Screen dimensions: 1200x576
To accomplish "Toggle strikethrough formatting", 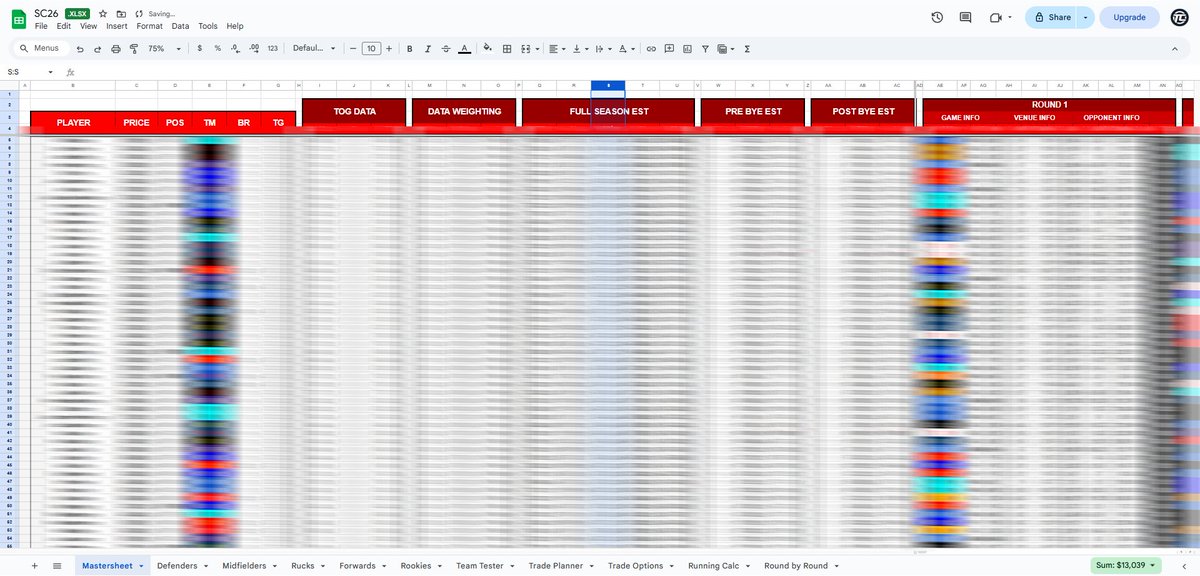I will tap(445, 48).
